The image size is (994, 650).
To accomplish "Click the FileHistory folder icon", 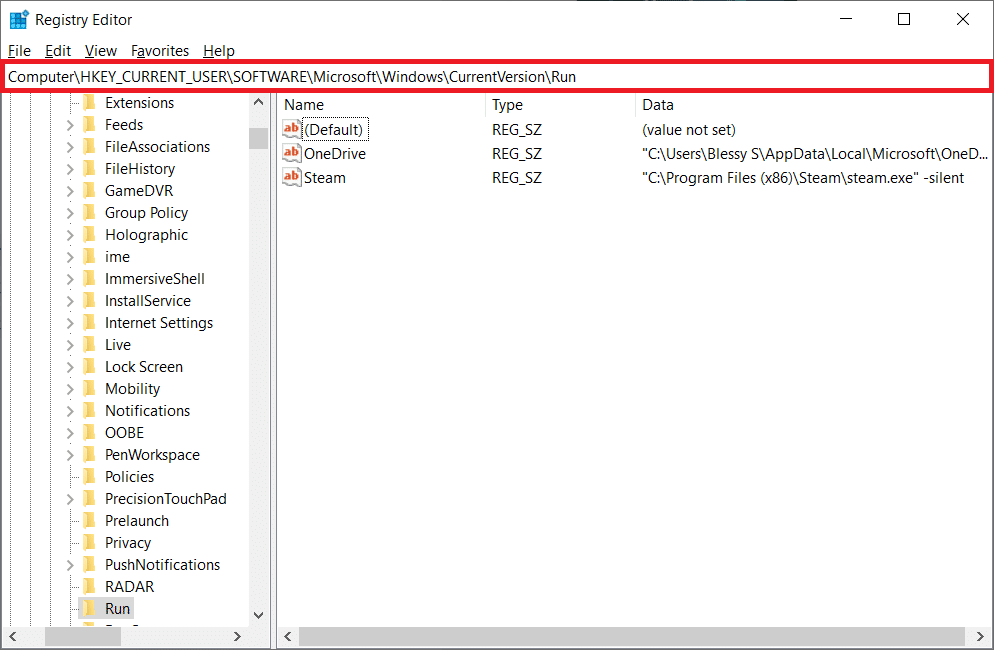I will (90, 169).
